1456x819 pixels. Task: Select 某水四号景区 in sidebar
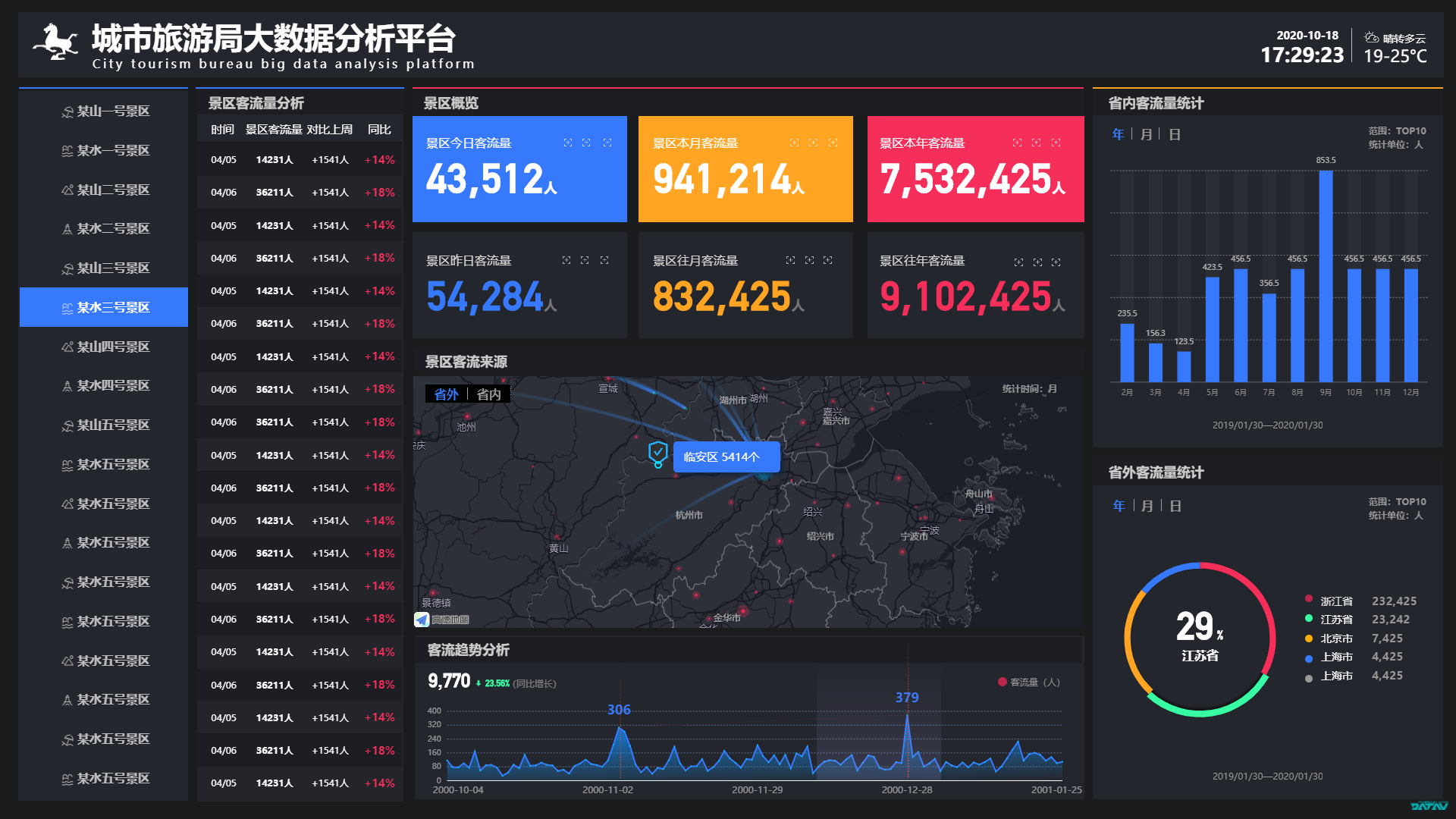(104, 386)
